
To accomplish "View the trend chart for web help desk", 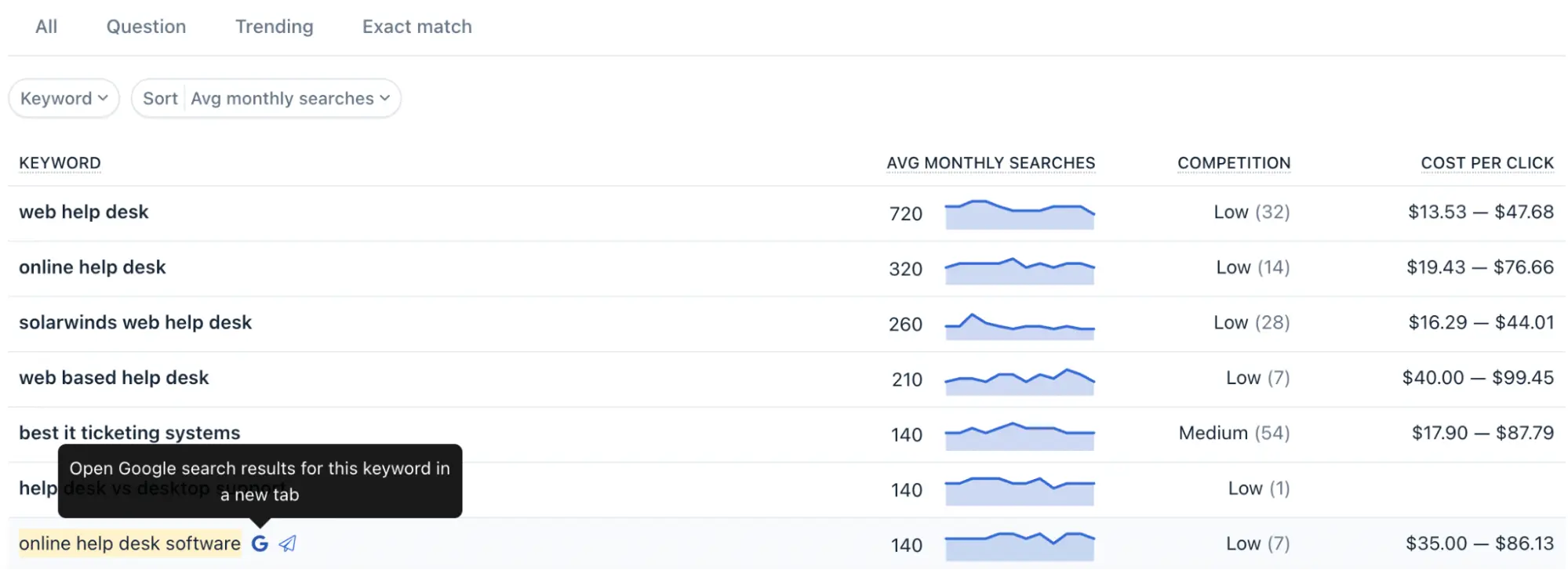I will pyautogui.click(x=1020, y=214).
